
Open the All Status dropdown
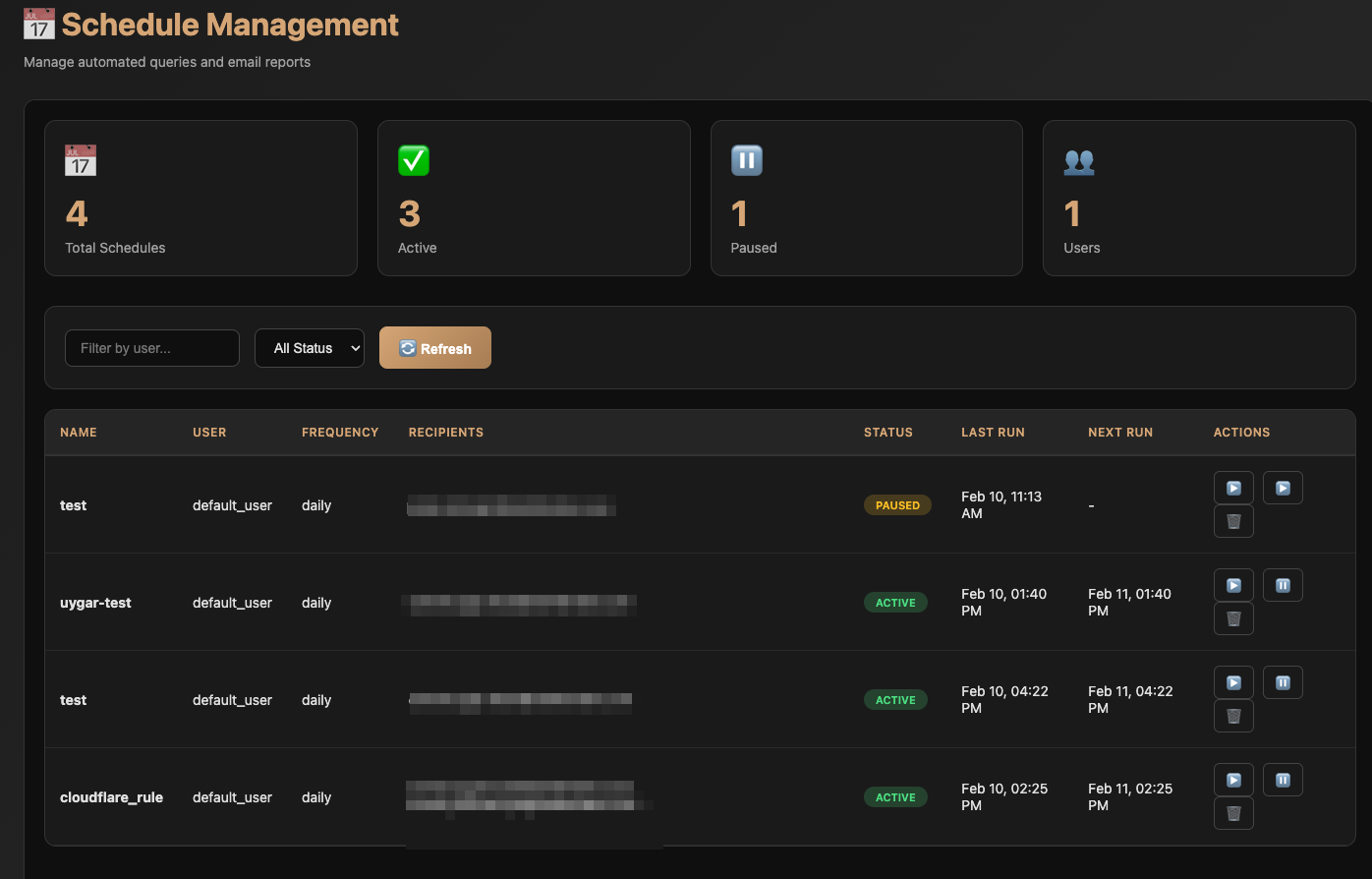pos(310,347)
